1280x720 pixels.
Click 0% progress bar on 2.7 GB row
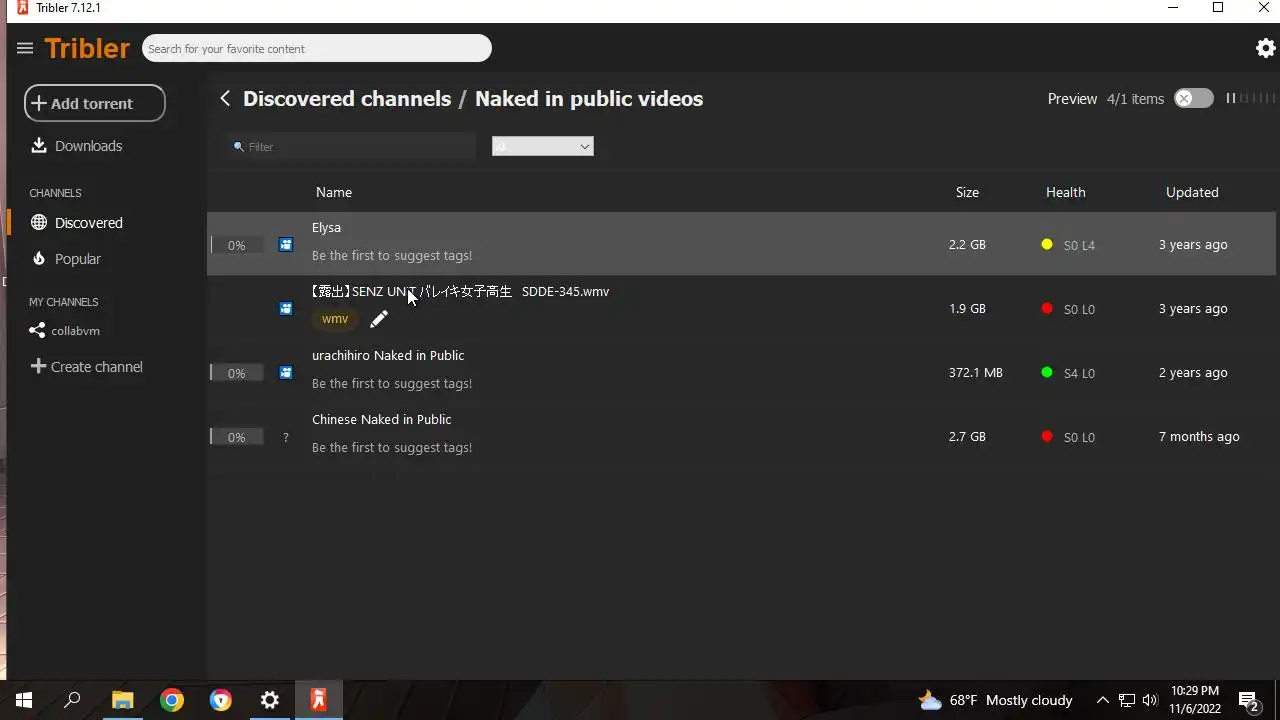coord(237,437)
